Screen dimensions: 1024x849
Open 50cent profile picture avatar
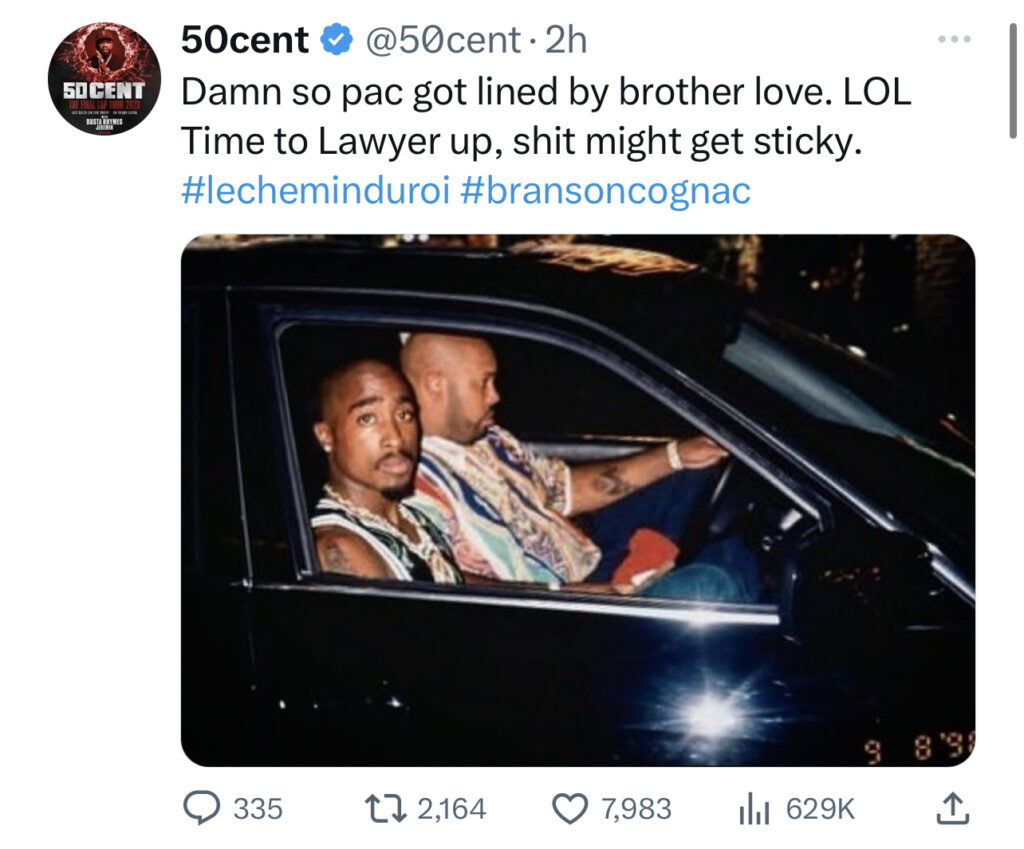click(104, 78)
